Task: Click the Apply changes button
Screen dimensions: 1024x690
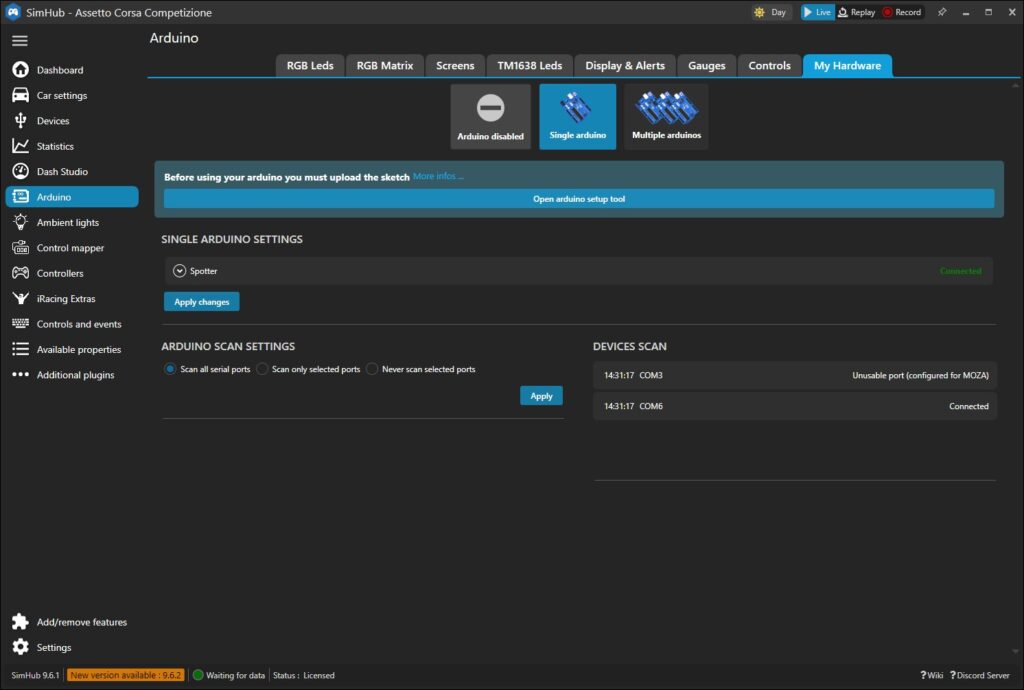Action: click(x=201, y=302)
